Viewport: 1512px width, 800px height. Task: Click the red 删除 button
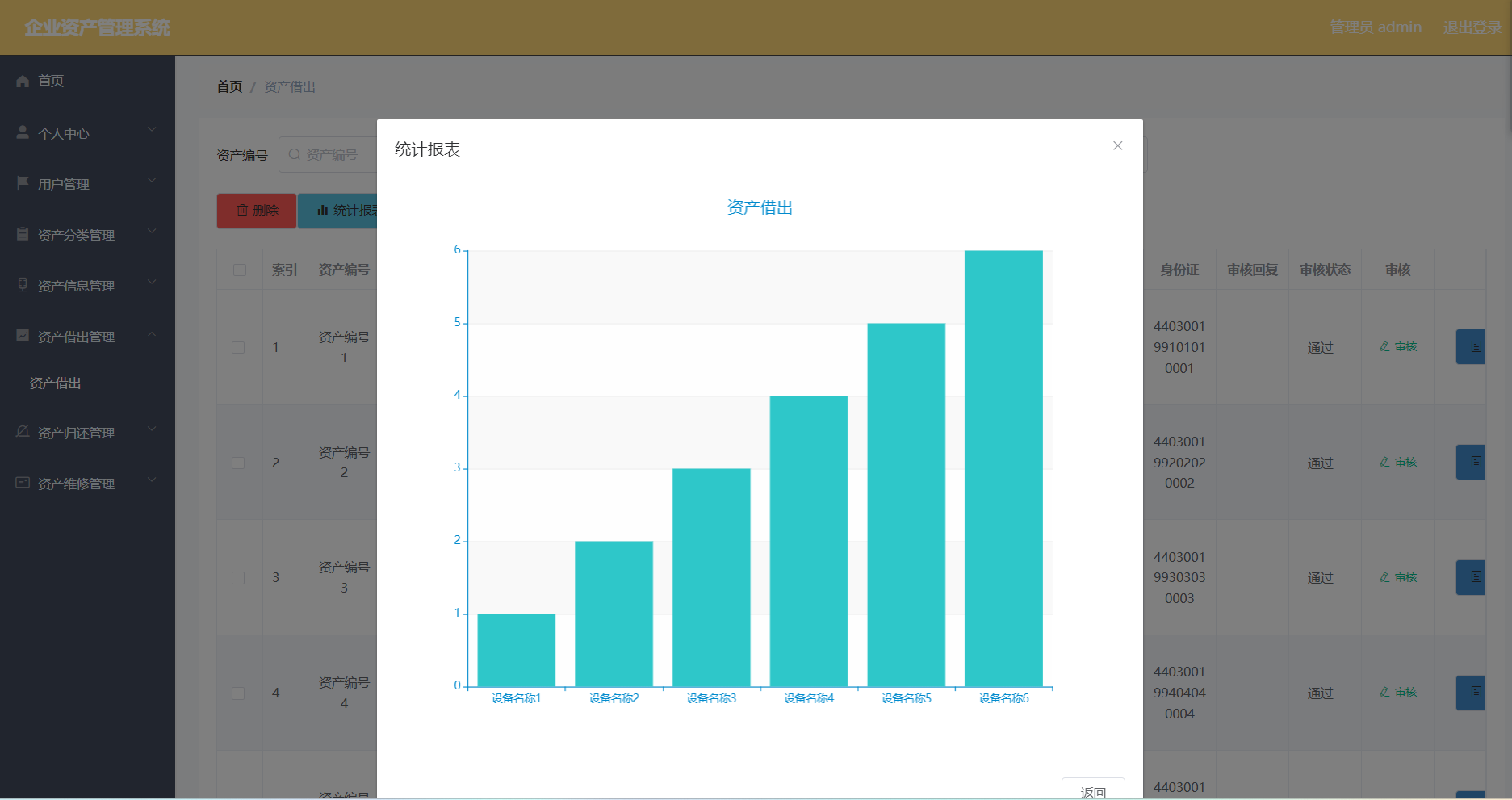point(257,210)
